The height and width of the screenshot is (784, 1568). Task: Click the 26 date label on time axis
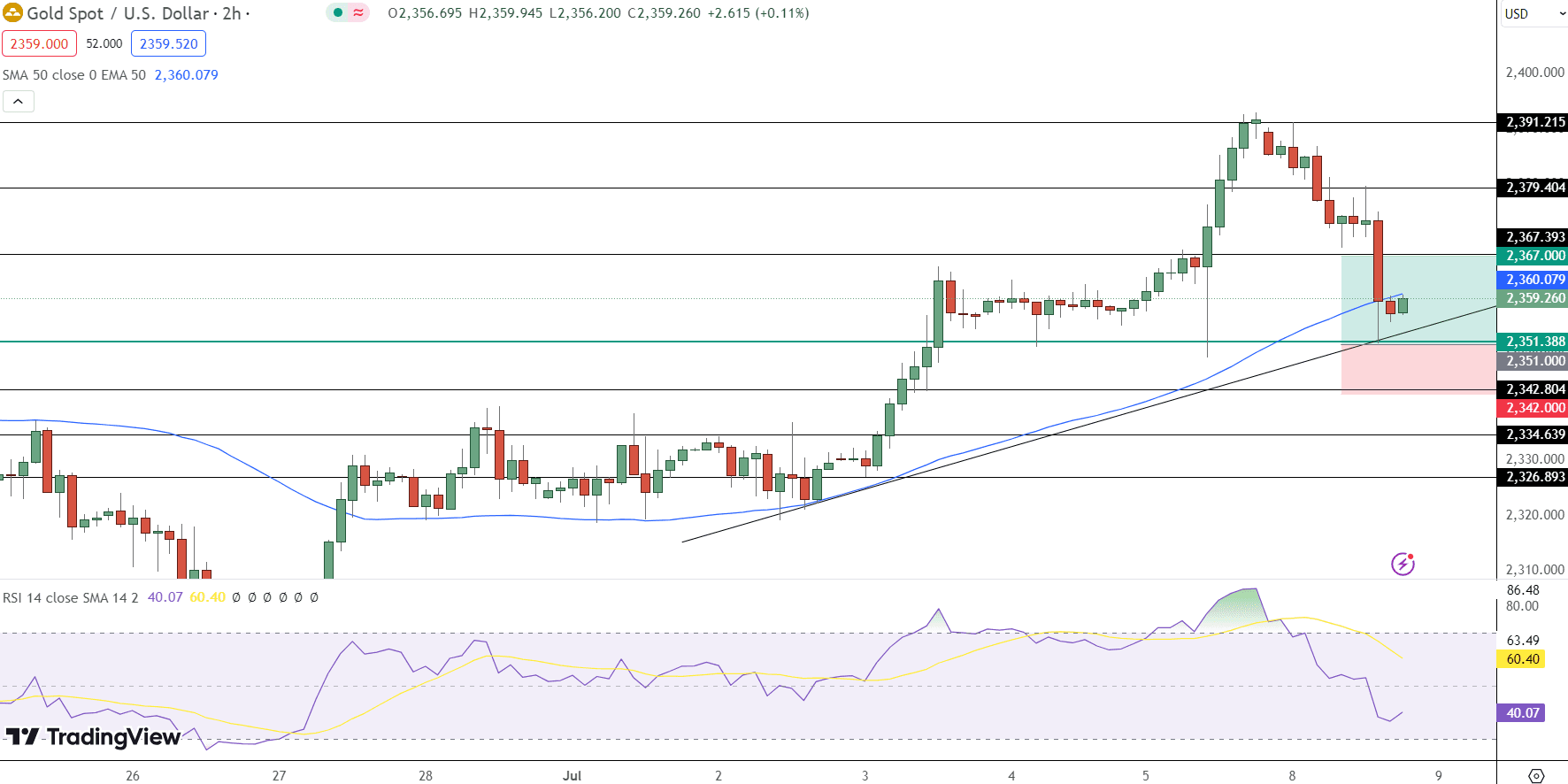coord(133,776)
